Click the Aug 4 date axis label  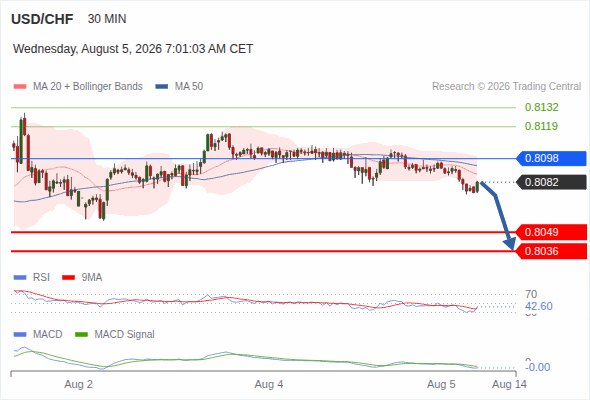pyautogui.click(x=269, y=385)
